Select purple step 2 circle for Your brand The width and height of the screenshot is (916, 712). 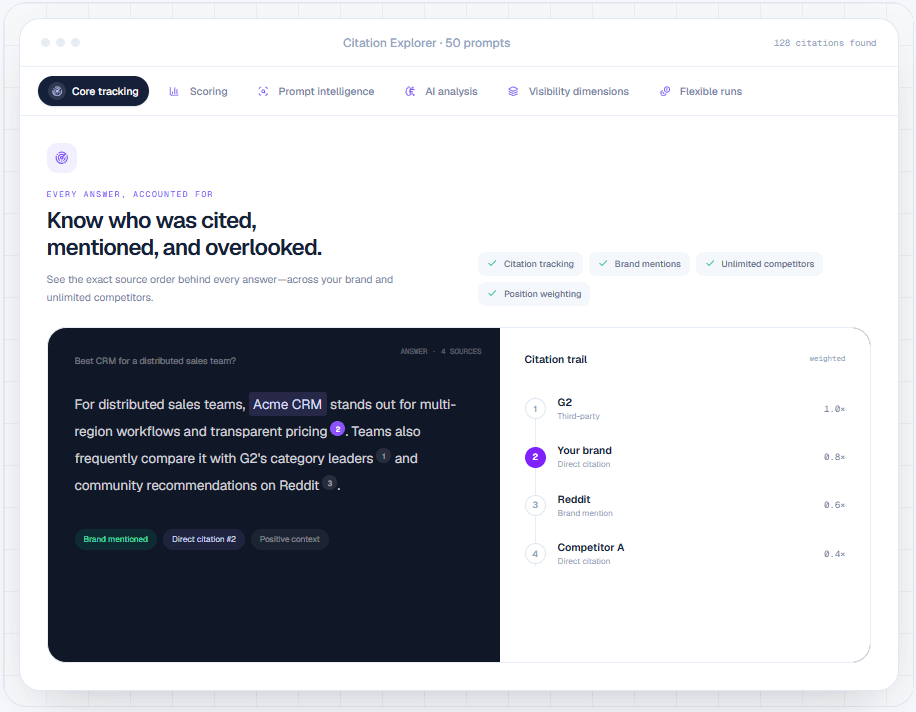point(535,457)
